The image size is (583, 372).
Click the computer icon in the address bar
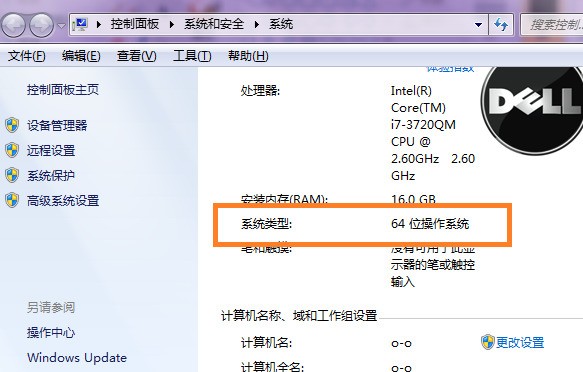[80, 25]
